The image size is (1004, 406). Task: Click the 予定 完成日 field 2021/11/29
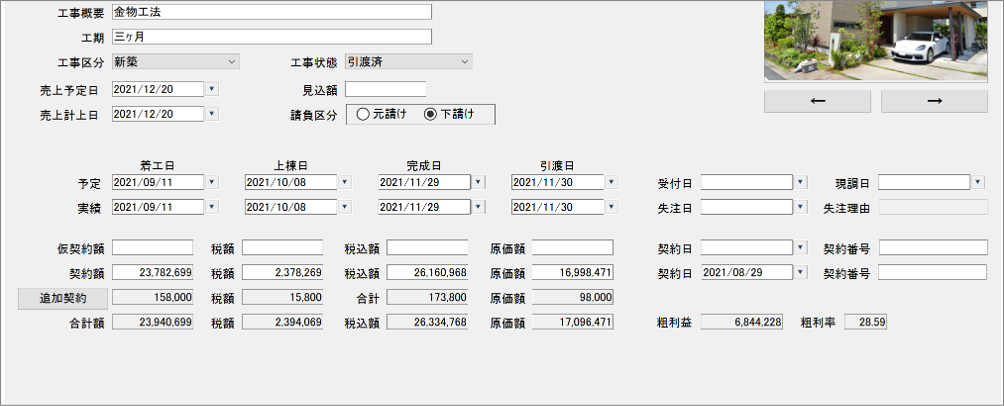point(425,183)
